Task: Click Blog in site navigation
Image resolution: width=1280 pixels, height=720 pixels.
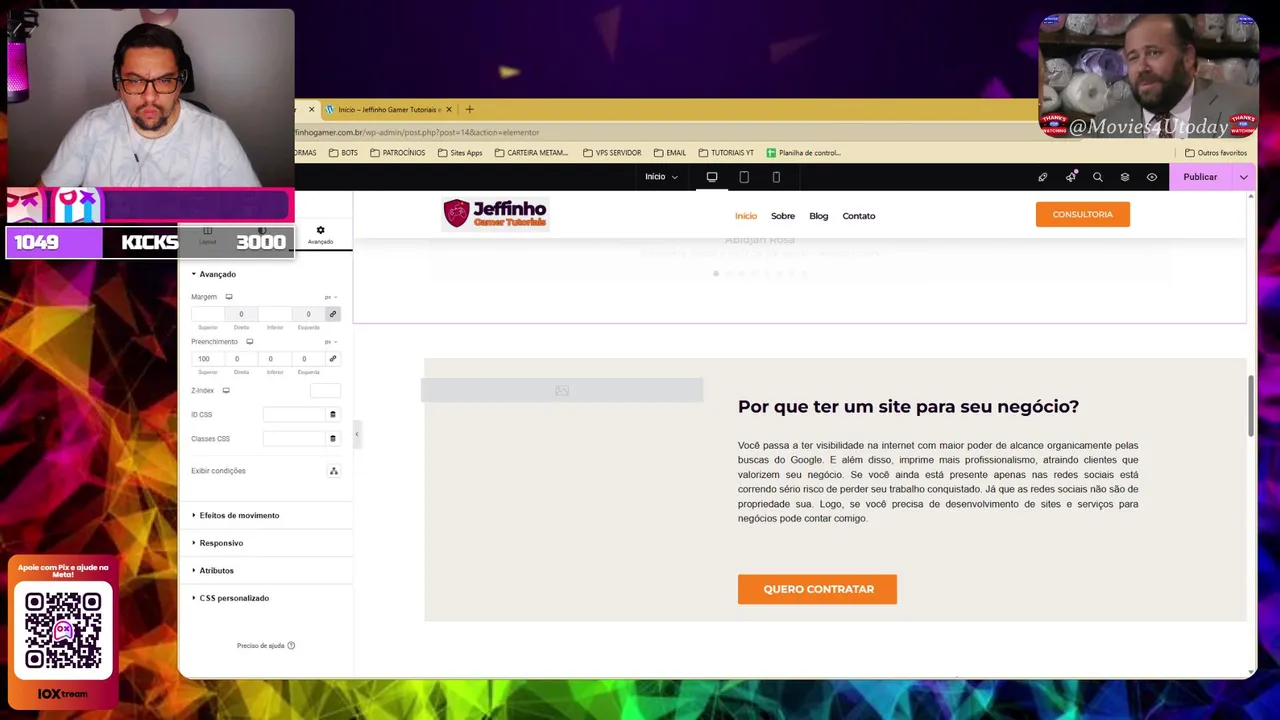Action: pyautogui.click(x=819, y=216)
